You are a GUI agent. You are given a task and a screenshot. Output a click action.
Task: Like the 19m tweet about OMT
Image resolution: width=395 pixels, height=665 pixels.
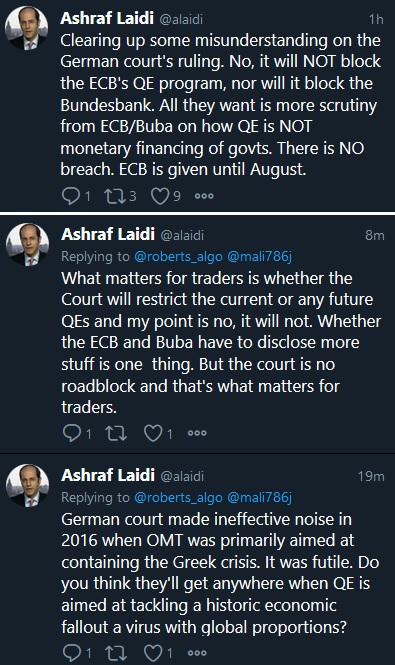(153, 654)
